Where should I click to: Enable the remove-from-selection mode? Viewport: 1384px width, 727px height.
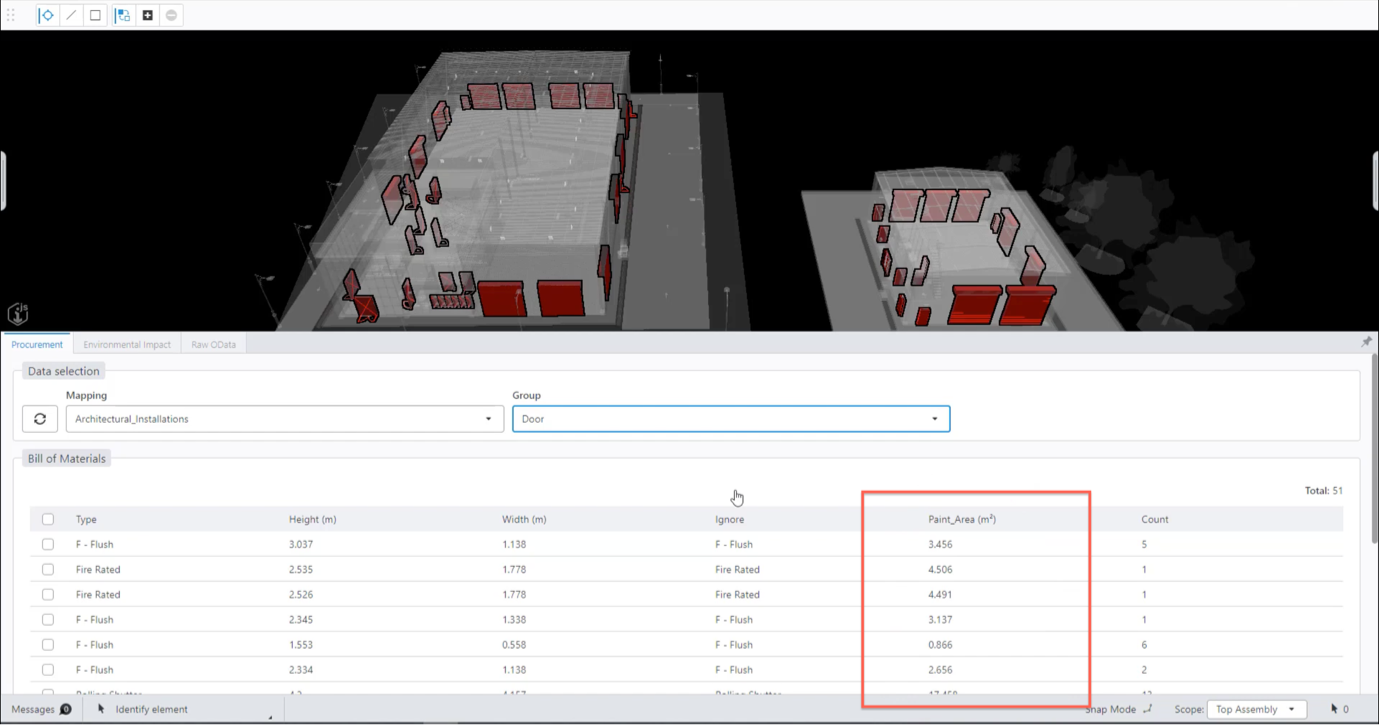point(170,14)
